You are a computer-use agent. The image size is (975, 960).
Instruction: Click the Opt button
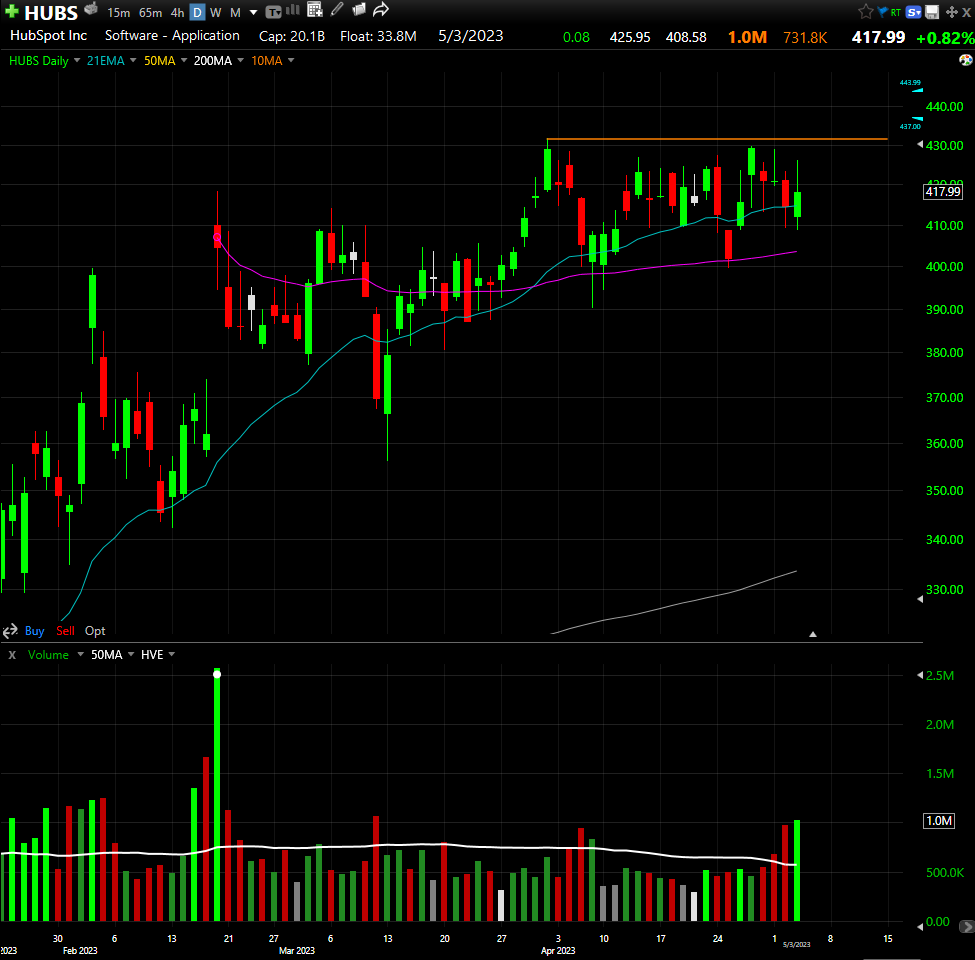(95, 631)
